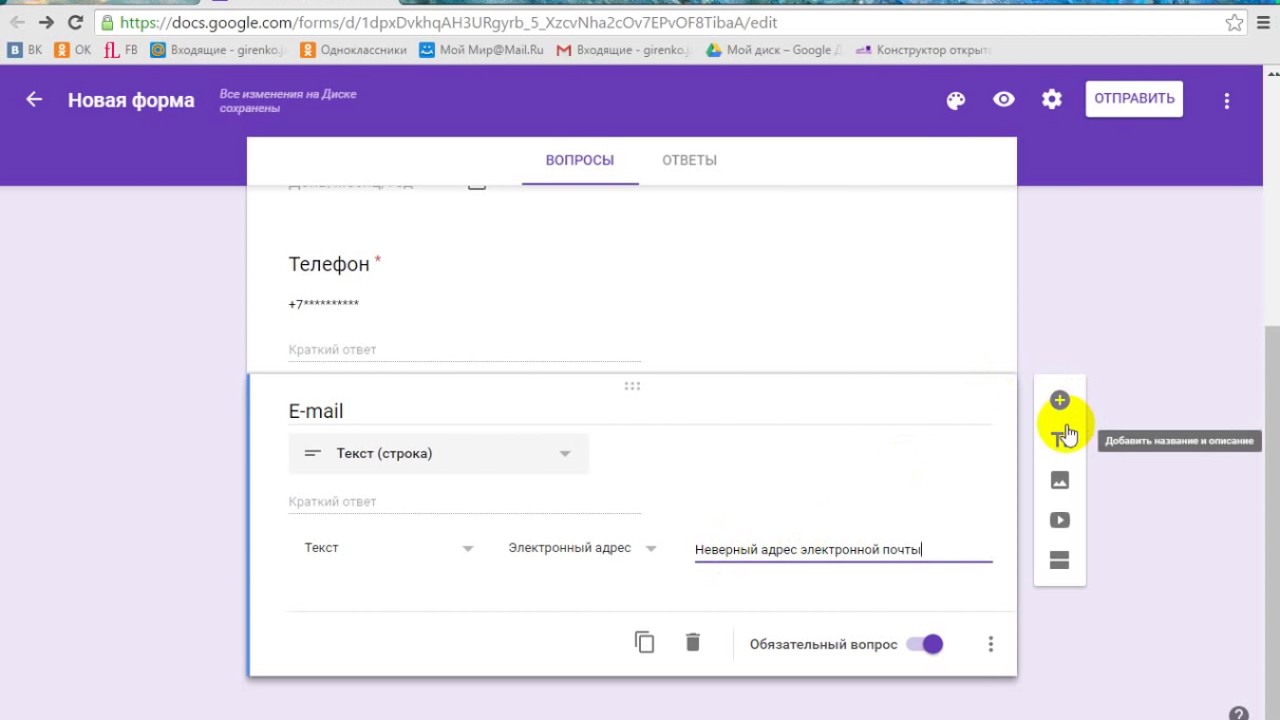Open the Gmail Входящие bookmark with M icon
1280x720 pixels.
coord(624,49)
